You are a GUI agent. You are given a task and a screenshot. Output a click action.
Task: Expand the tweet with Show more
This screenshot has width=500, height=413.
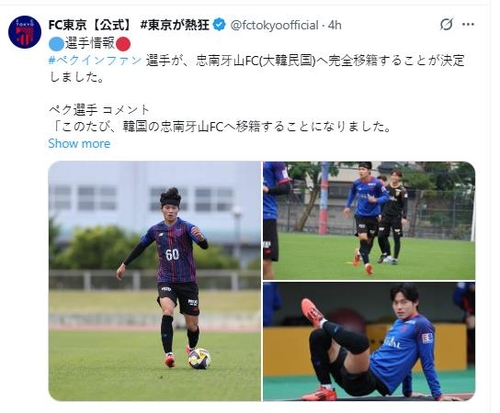pyautogui.click(x=79, y=144)
